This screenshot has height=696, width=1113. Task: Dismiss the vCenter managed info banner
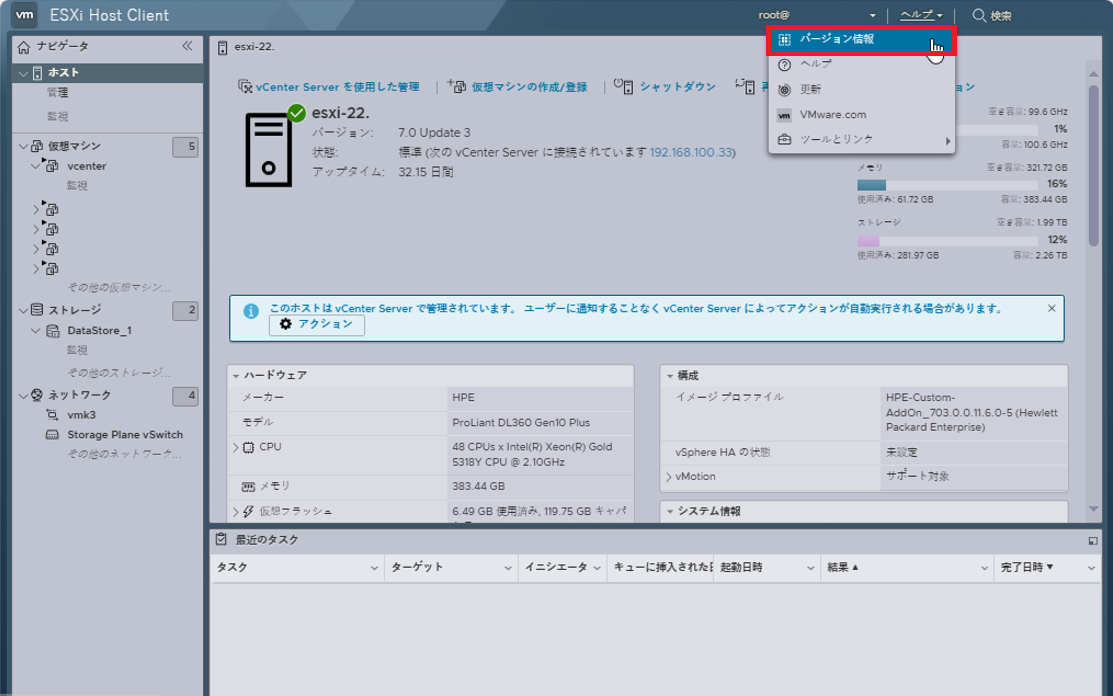[1051, 309]
